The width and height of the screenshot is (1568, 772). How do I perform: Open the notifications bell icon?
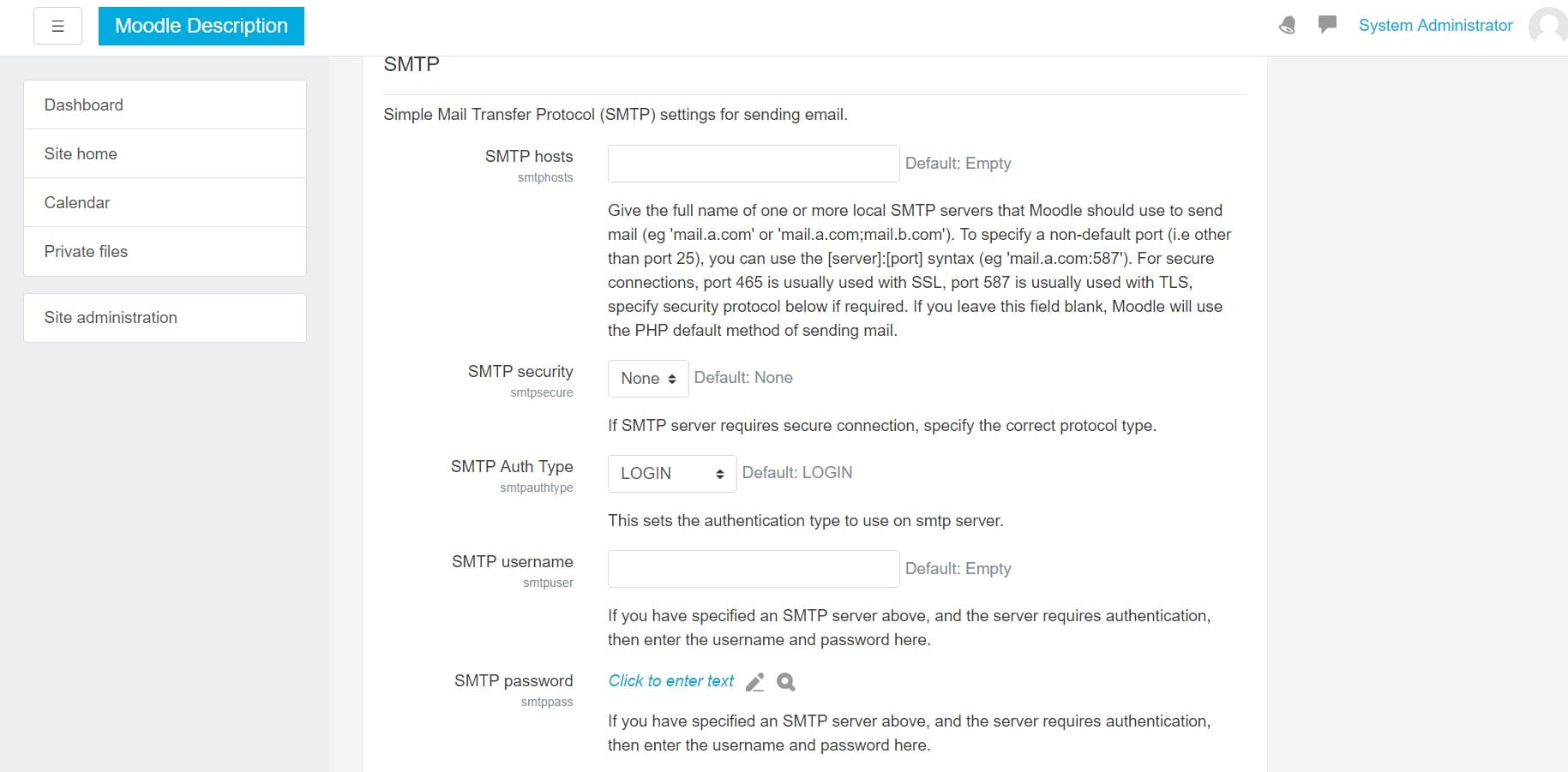(x=1287, y=26)
